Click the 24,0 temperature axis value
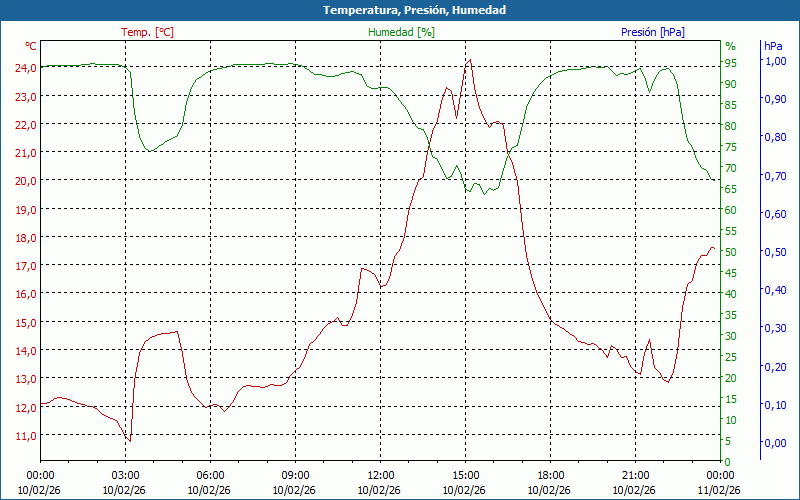The image size is (800, 500). pos(25,68)
